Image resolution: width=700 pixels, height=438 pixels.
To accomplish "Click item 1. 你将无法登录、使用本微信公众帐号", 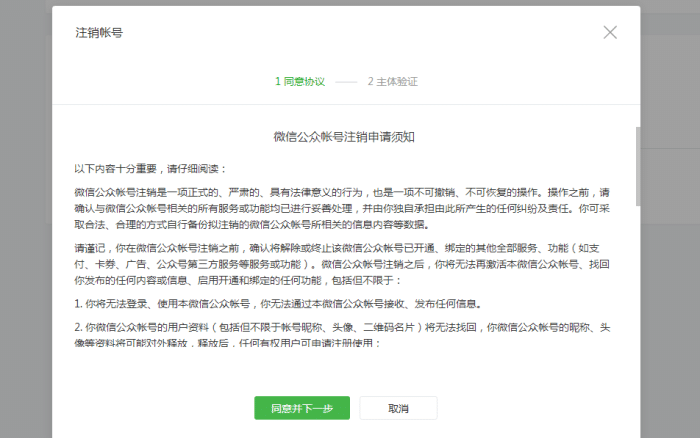I will click(x=278, y=304).
